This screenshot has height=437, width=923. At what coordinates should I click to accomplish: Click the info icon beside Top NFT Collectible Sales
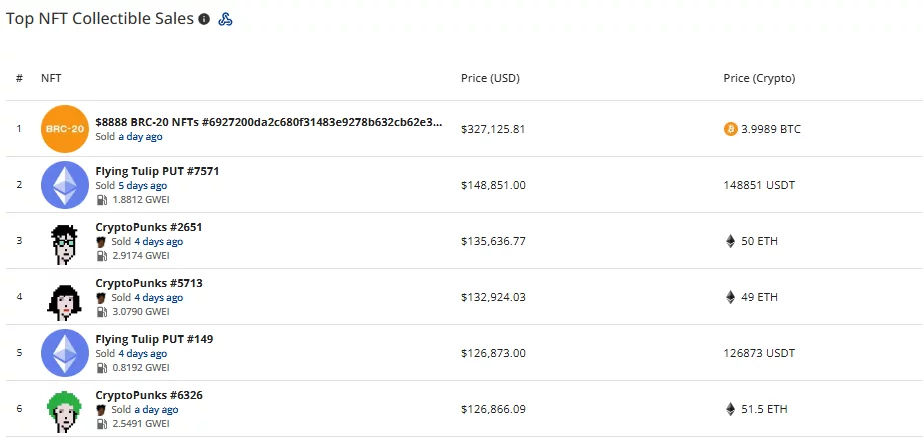(204, 19)
